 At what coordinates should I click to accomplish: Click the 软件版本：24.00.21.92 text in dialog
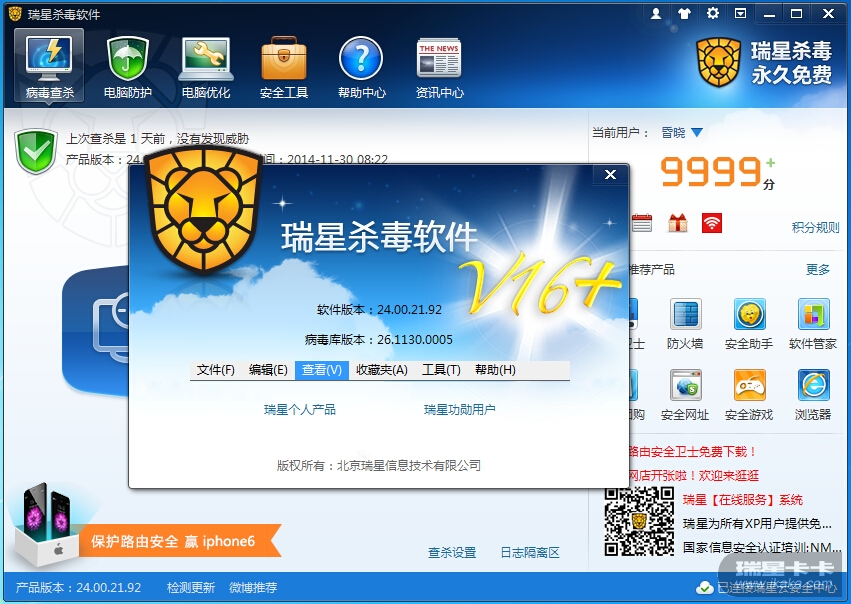coord(379,309)
